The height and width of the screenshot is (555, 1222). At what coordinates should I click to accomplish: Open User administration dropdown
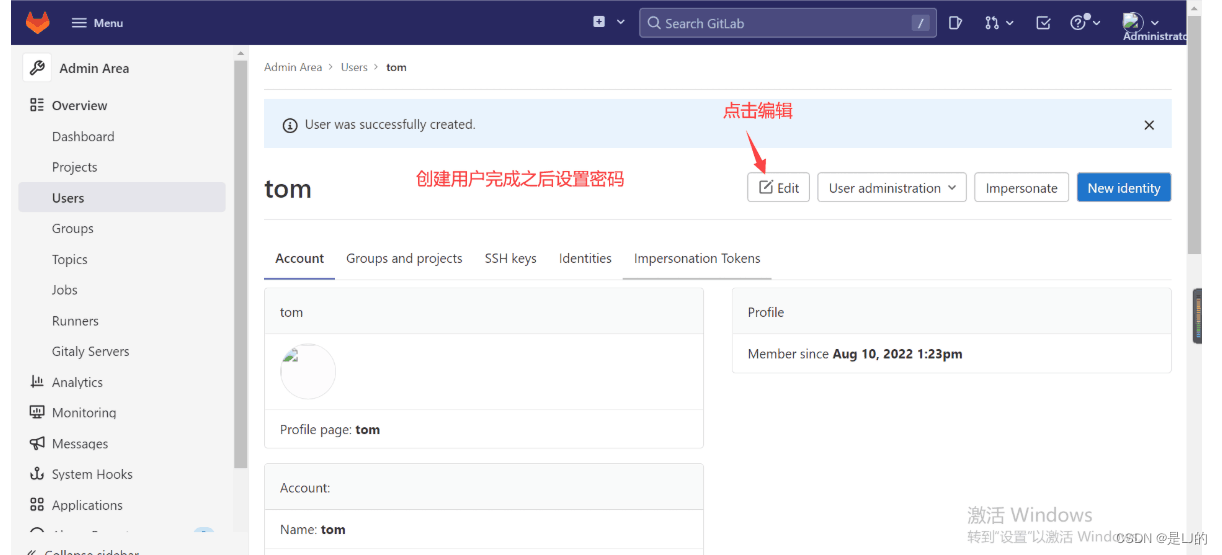(892, 188)
